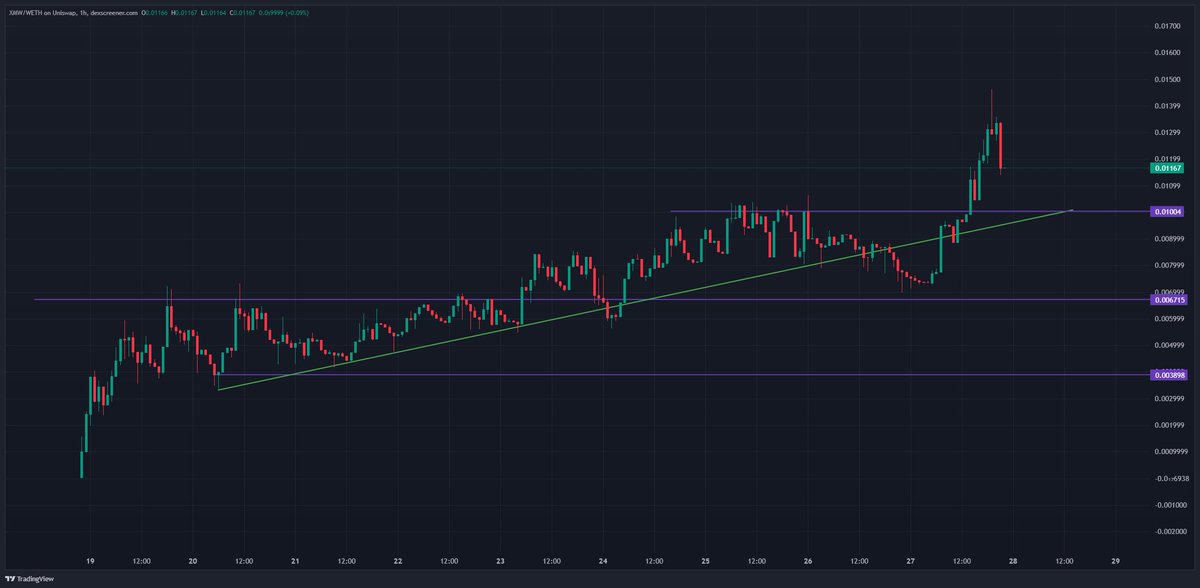This screenshot has height=588, width=1200.
Task: Click the (+0.09%) change value
Action: pyautogui.click(x=298, y=13)
